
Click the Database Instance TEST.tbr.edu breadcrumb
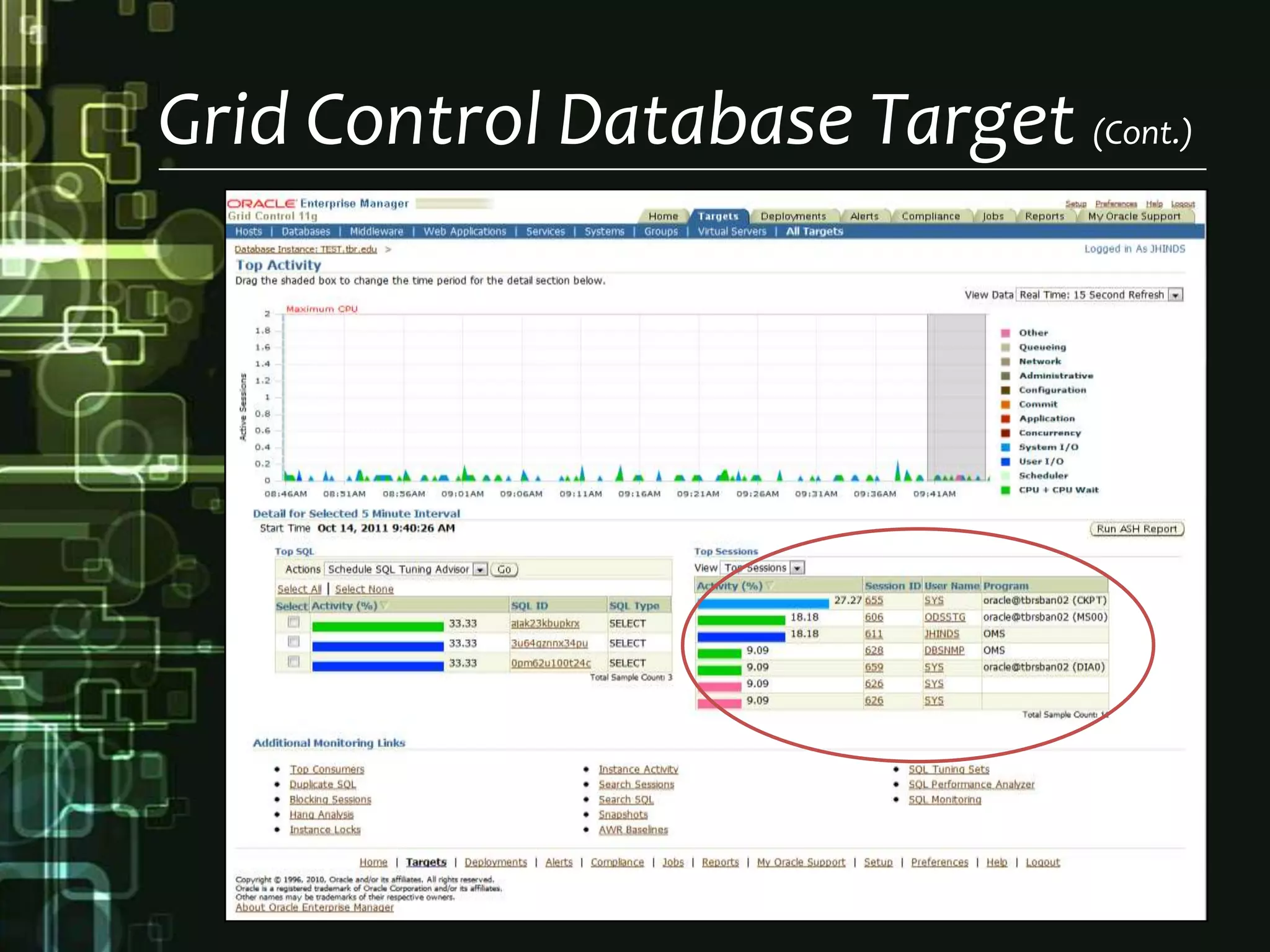coord(306,249)
